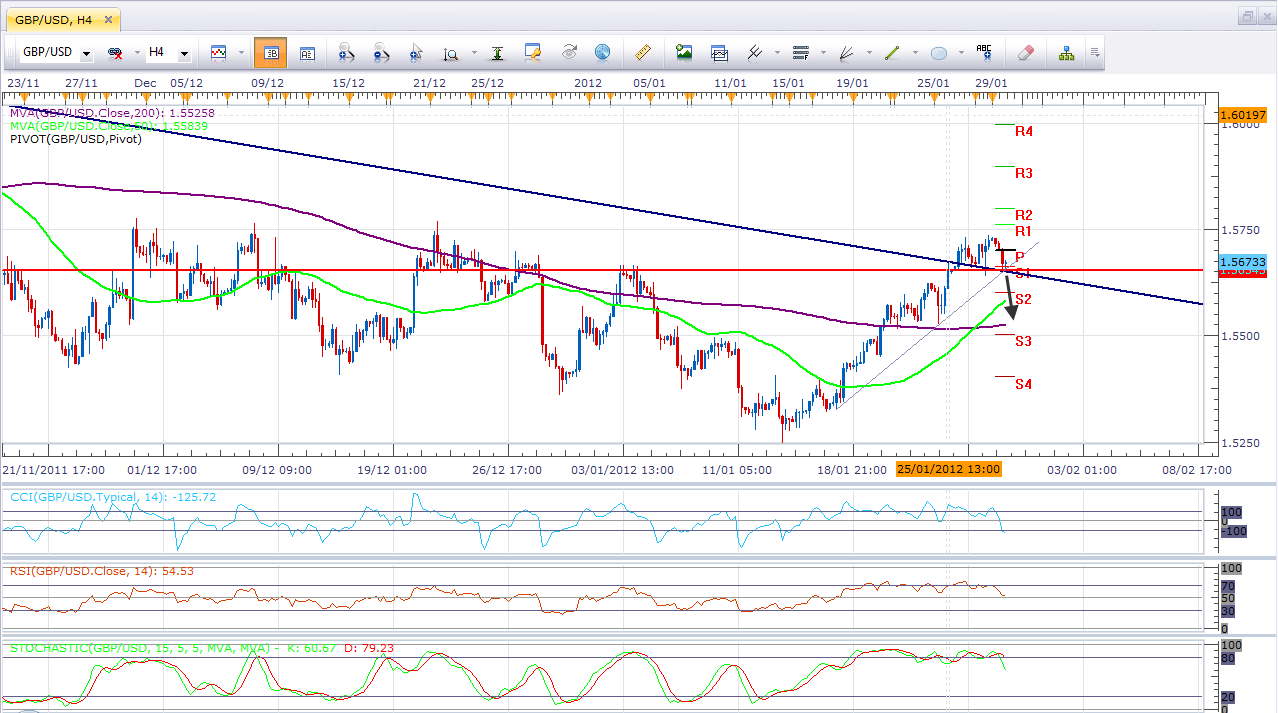Click the zoom in magnifier icon
The height and width of the screenshot is (713, 1278).
pyautogui.click(x=346, y=52)
